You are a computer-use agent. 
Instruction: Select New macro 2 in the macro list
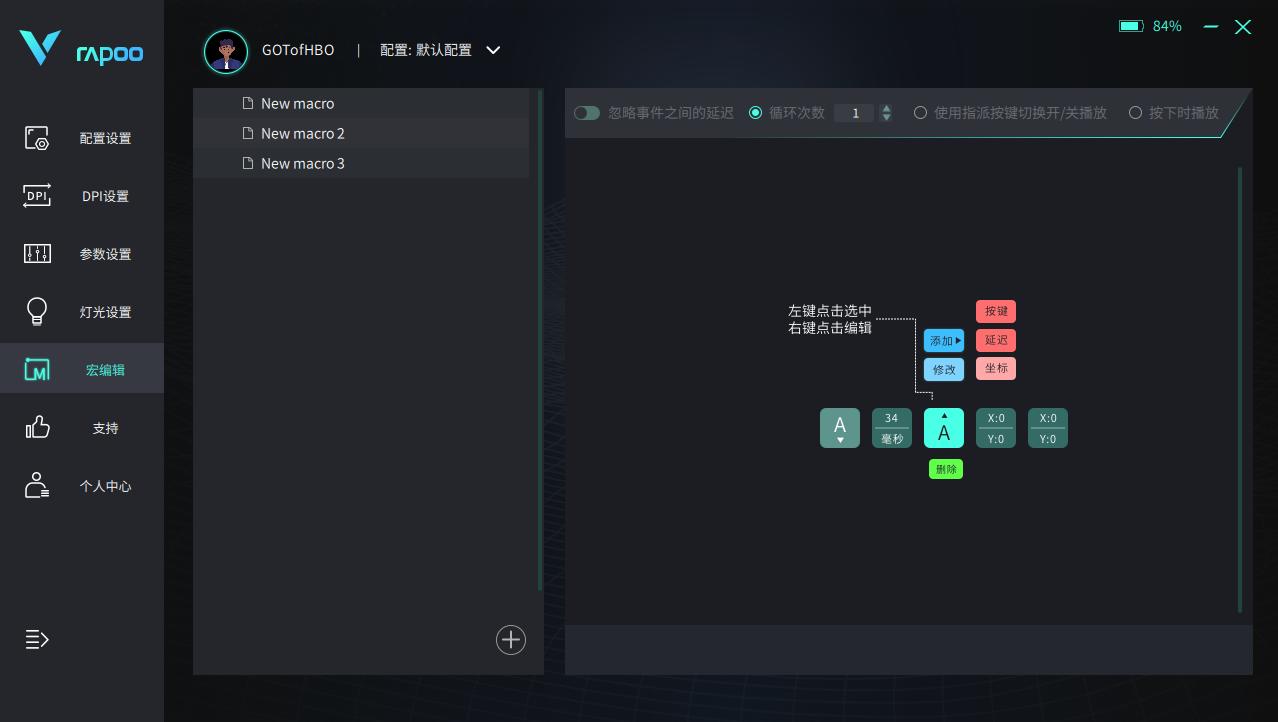point(303,133)
